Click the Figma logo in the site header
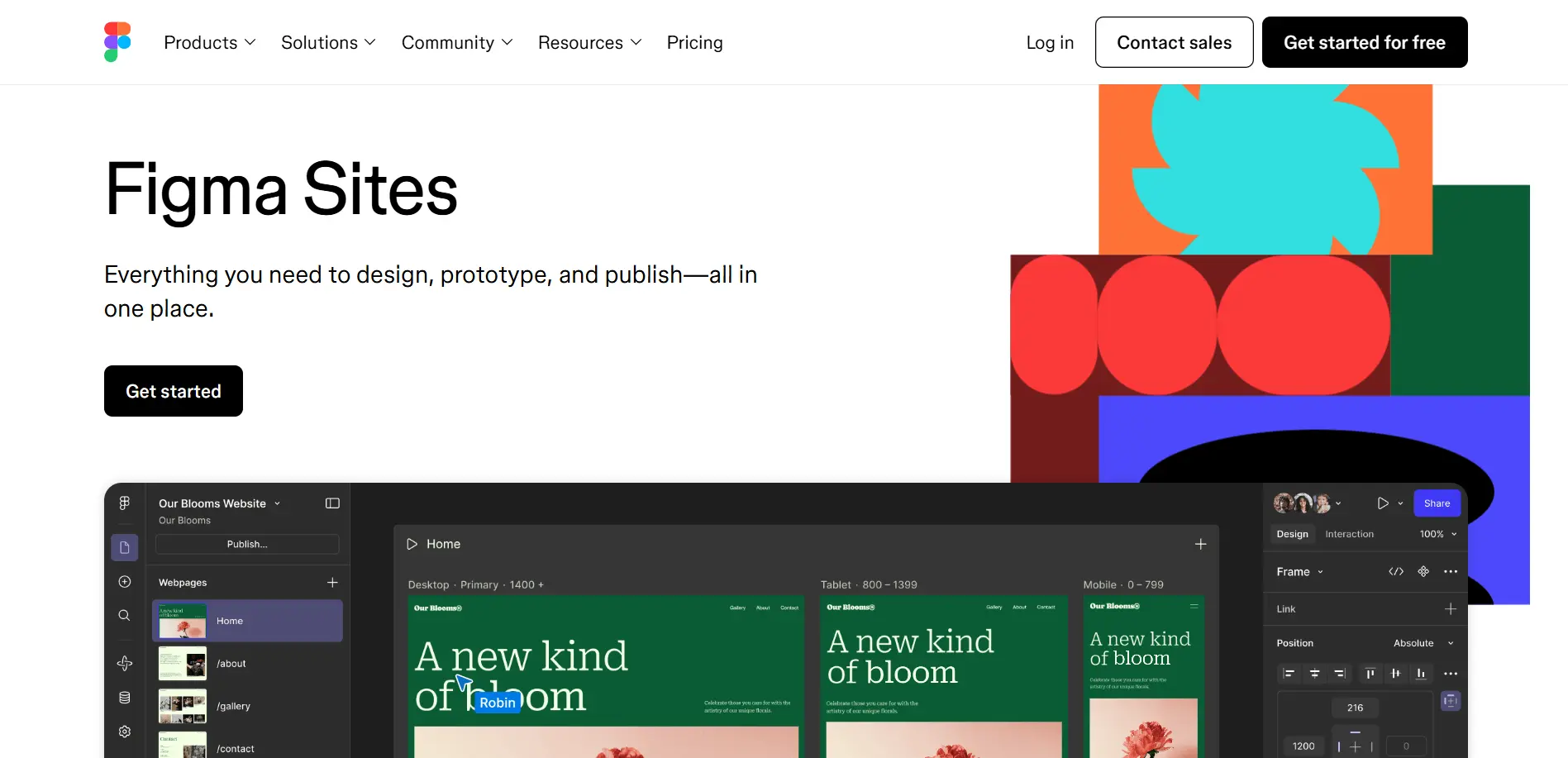The width and height of the screenshot is (1568, 758). tap(117, 42)
